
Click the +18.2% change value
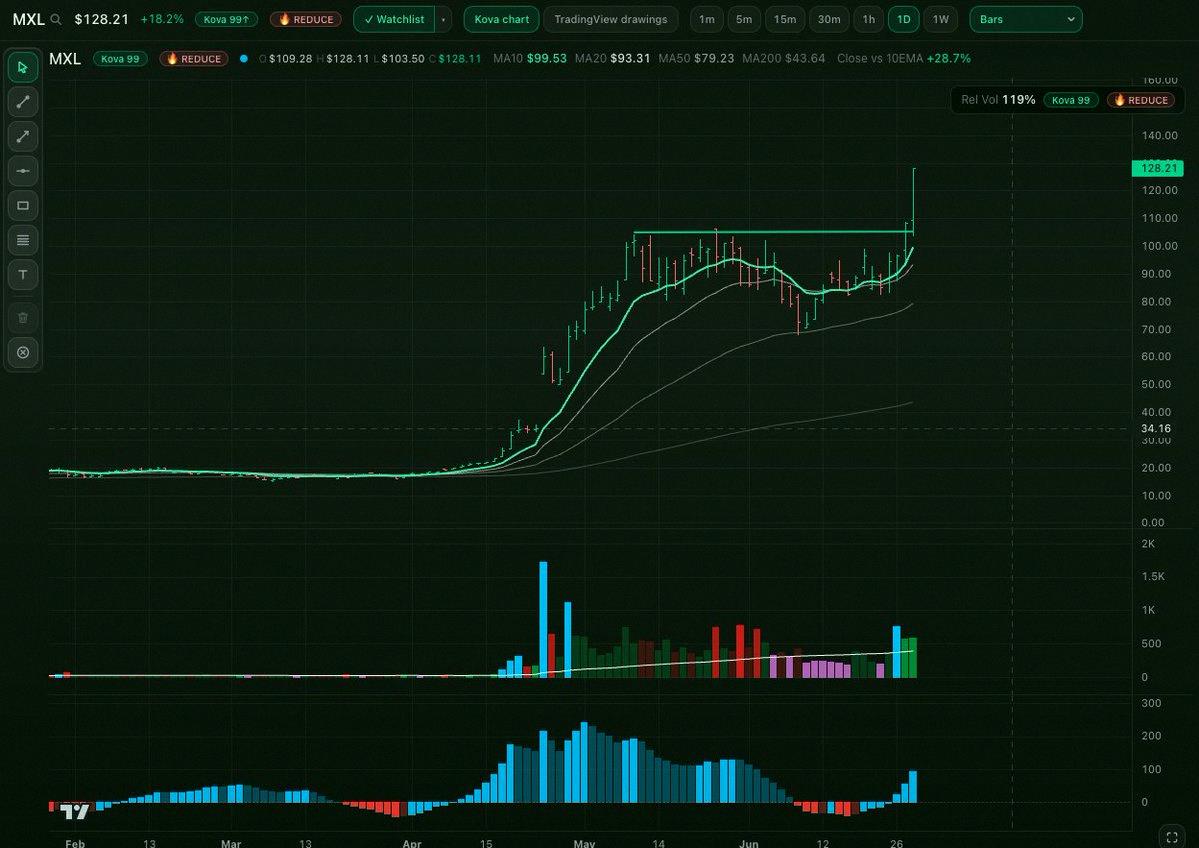[x=162, y=19]
